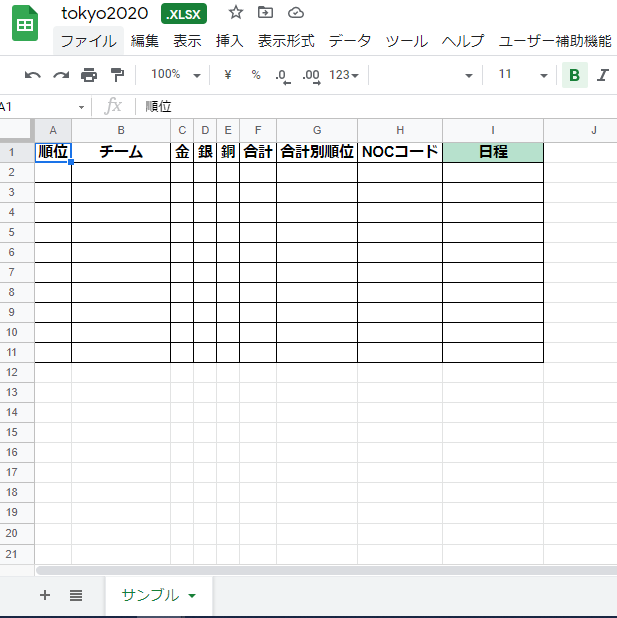Select column G header
Screen dimensions: 617x618
pyautogui.click(x=317, y=130)
